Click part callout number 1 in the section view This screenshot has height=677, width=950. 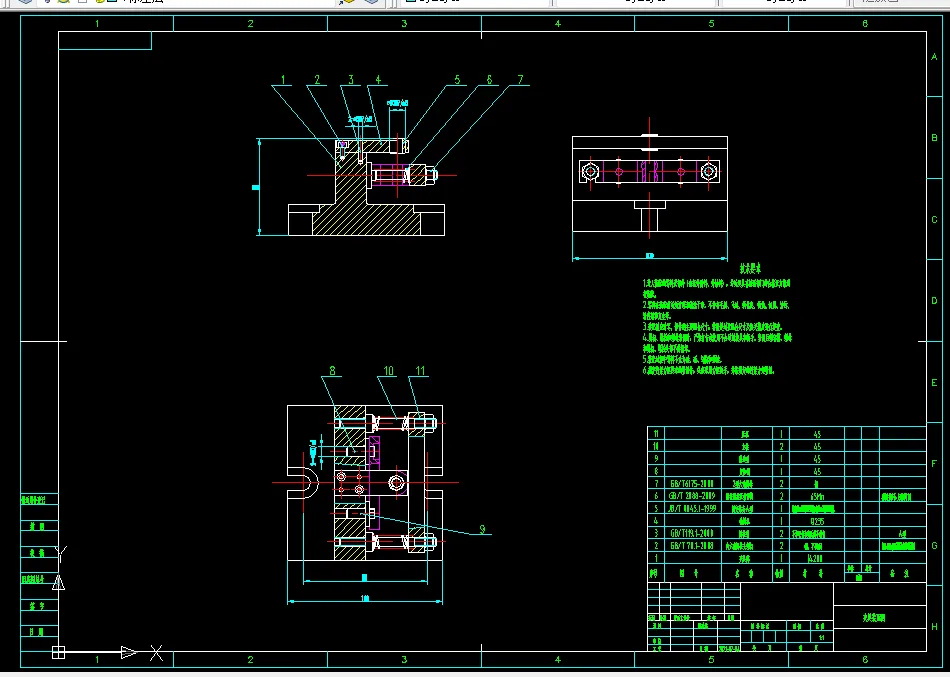[x=283, y=79]
